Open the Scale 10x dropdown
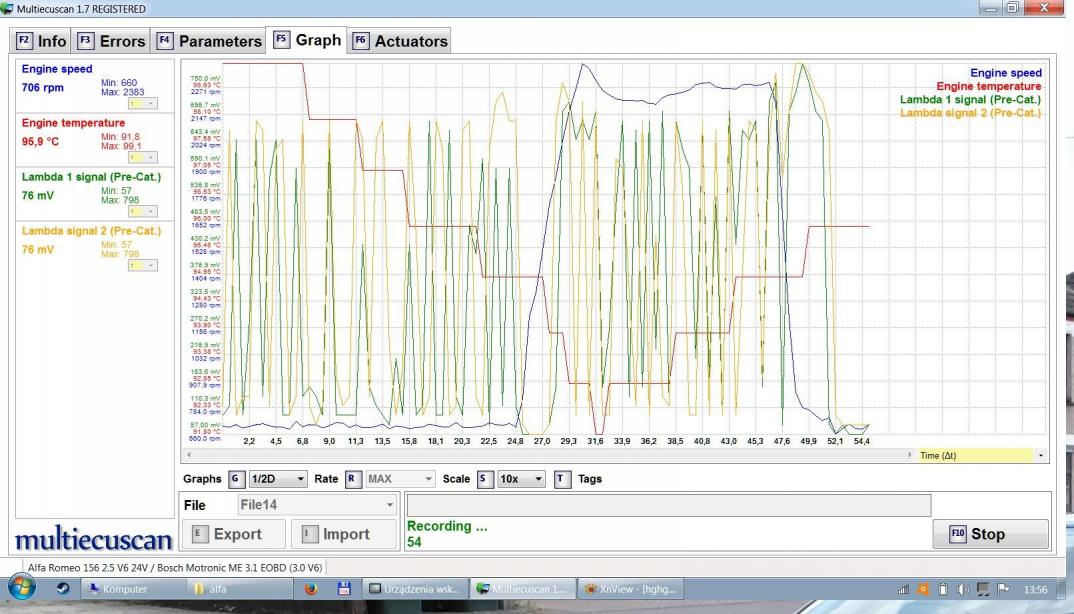 click(520, 479)
